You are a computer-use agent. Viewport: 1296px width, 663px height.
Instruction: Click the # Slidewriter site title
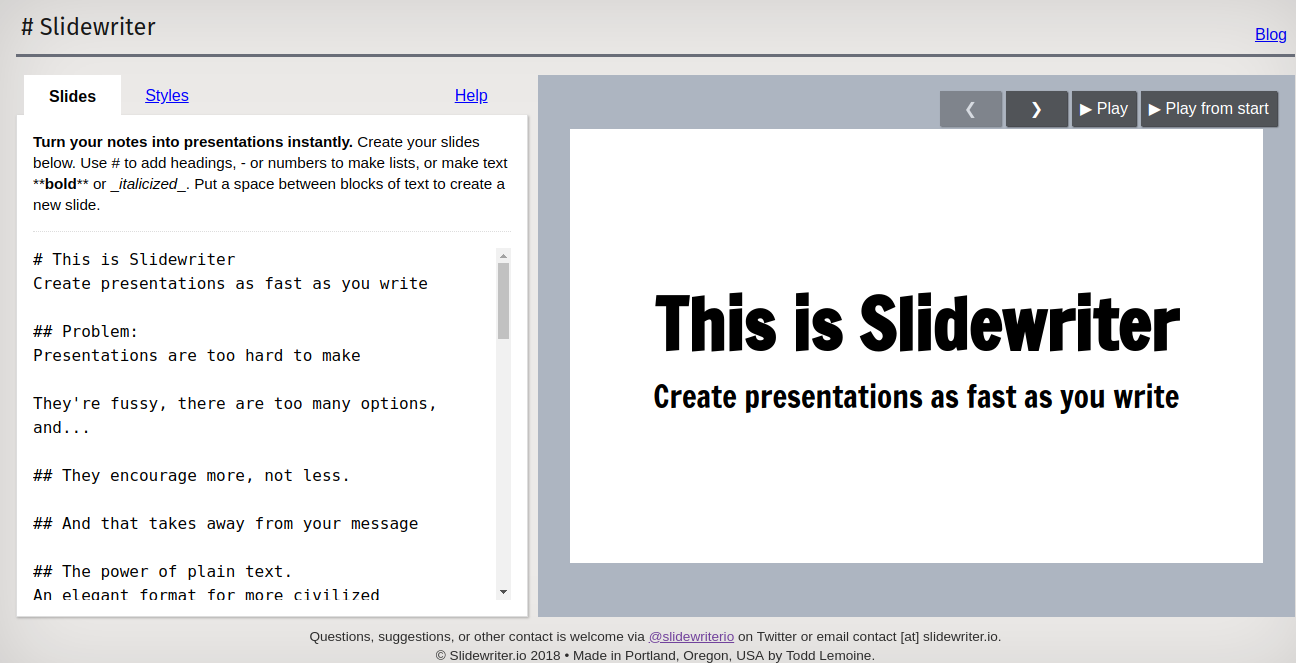tap(88, 27)
